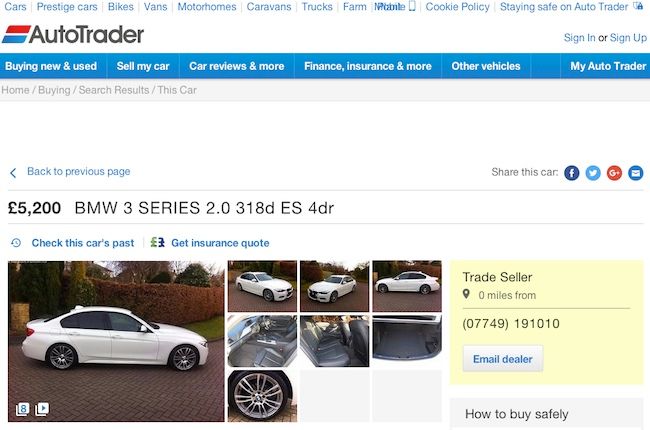This screenshot has height=430, width=650.
Task: Click the AutoTrader logo
Action: [73, 34]
